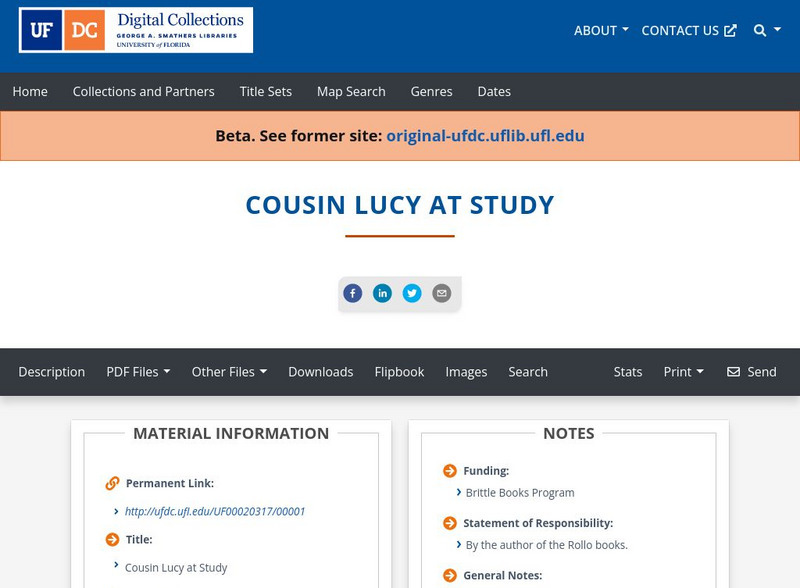
Task: Expand the About dropdown menu
Action: (601, 31)
